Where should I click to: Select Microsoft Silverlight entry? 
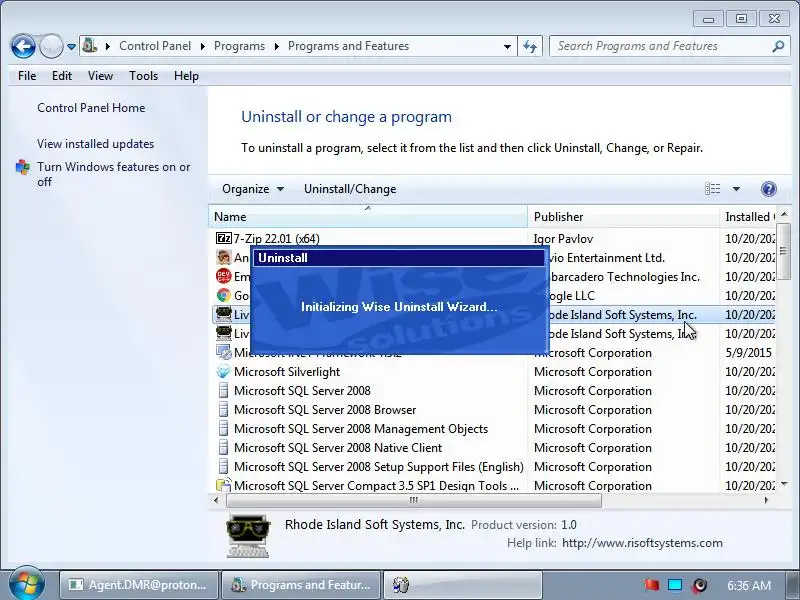[x=287, y=372]
